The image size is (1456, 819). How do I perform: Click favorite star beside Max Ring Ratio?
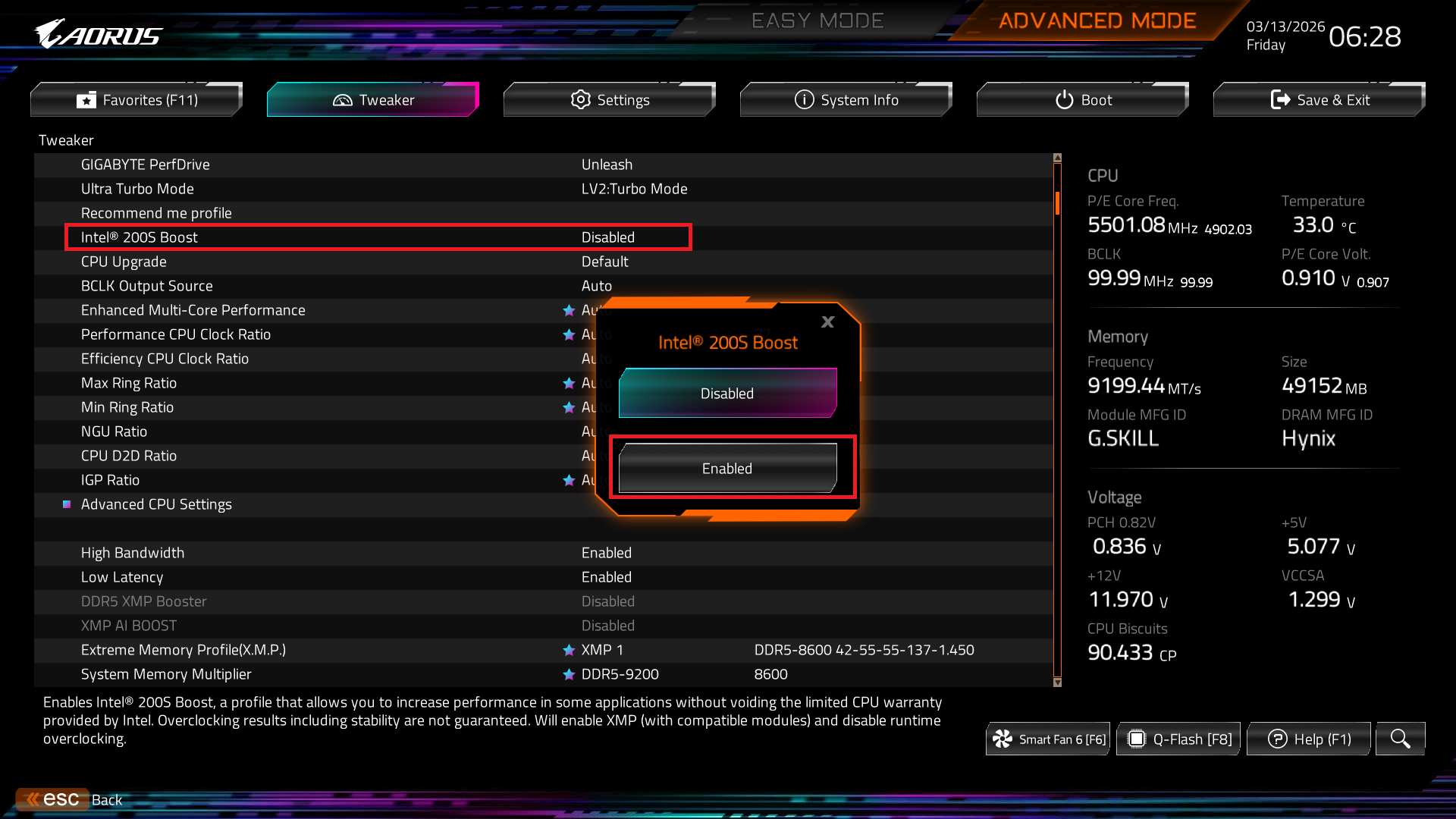[569, 383]
